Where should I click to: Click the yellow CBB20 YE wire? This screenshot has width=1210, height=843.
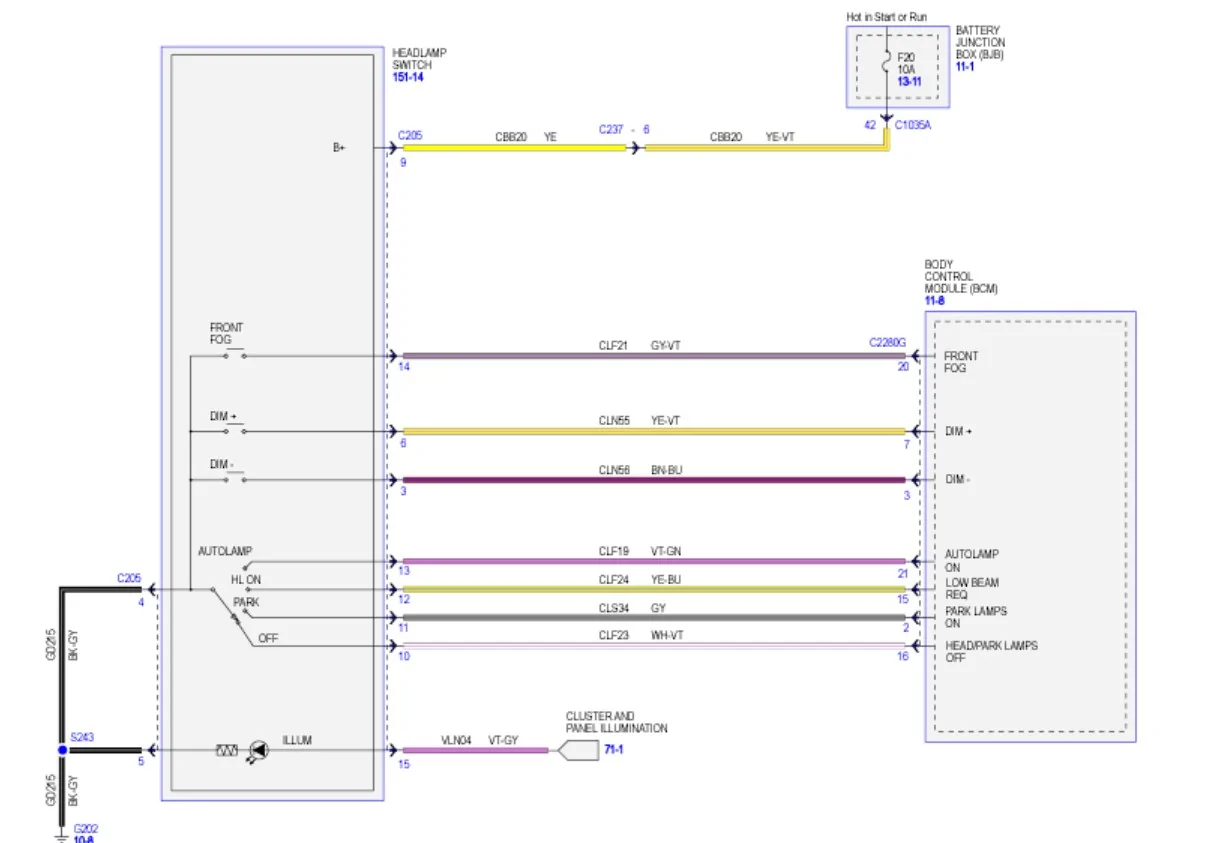click(x=514, y=147)
